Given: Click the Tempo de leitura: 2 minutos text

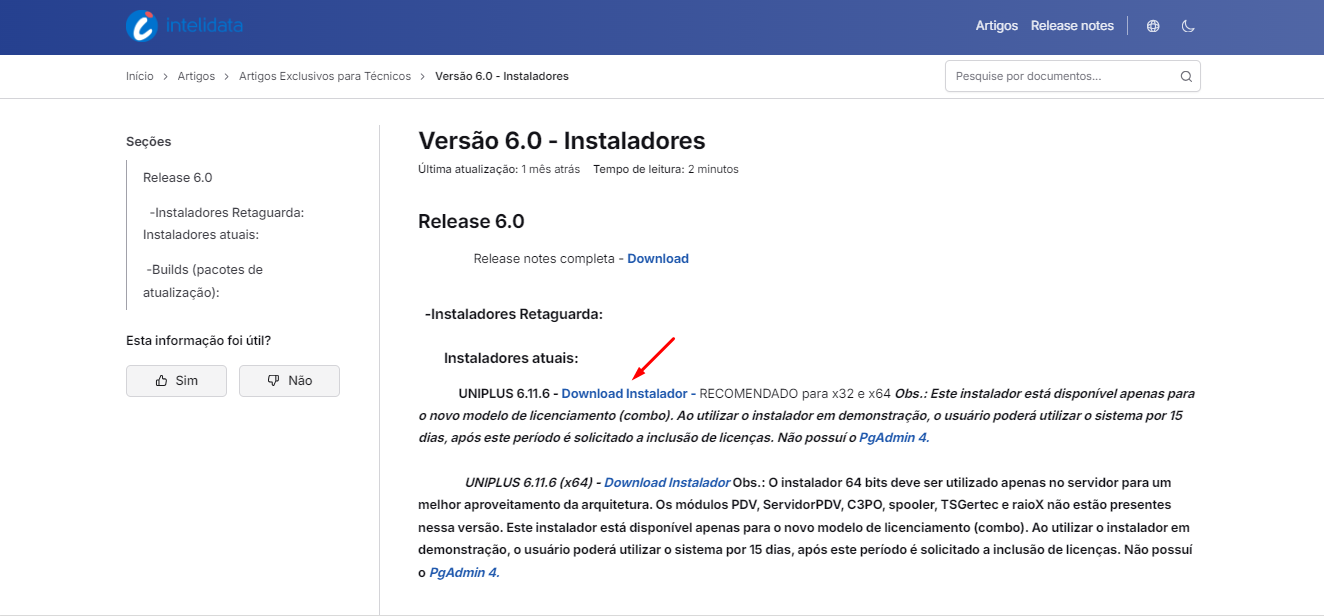Looking at the screenshot, I should coord(666,169).
